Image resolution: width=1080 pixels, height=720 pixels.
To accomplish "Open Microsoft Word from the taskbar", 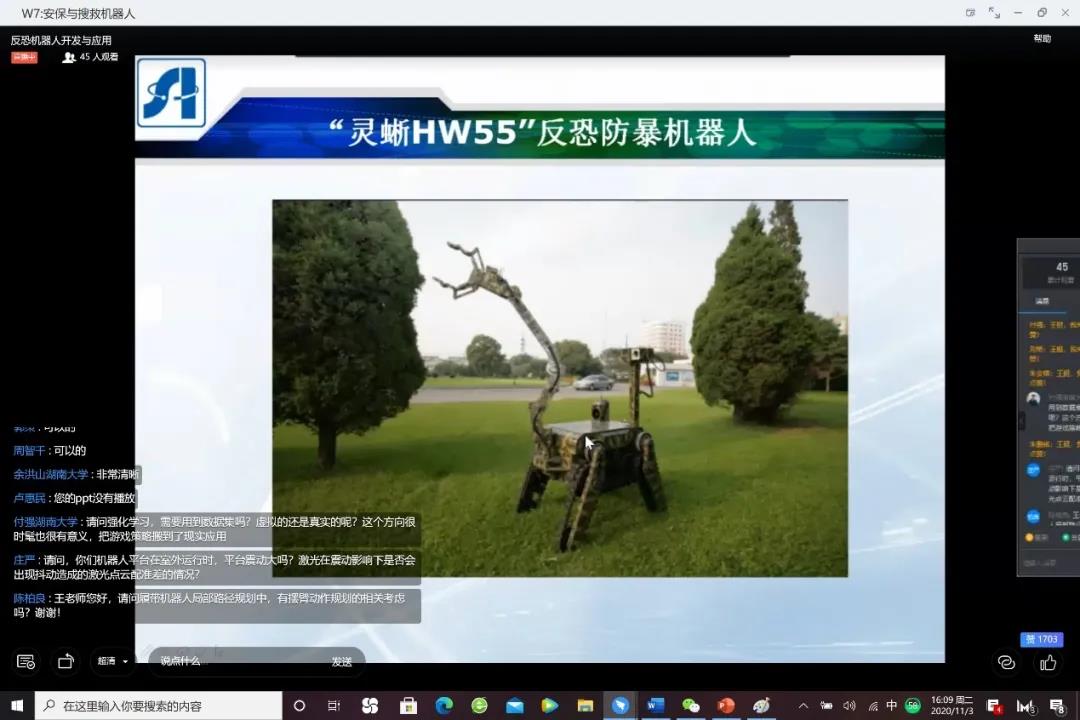I will [x=655, y=706].
